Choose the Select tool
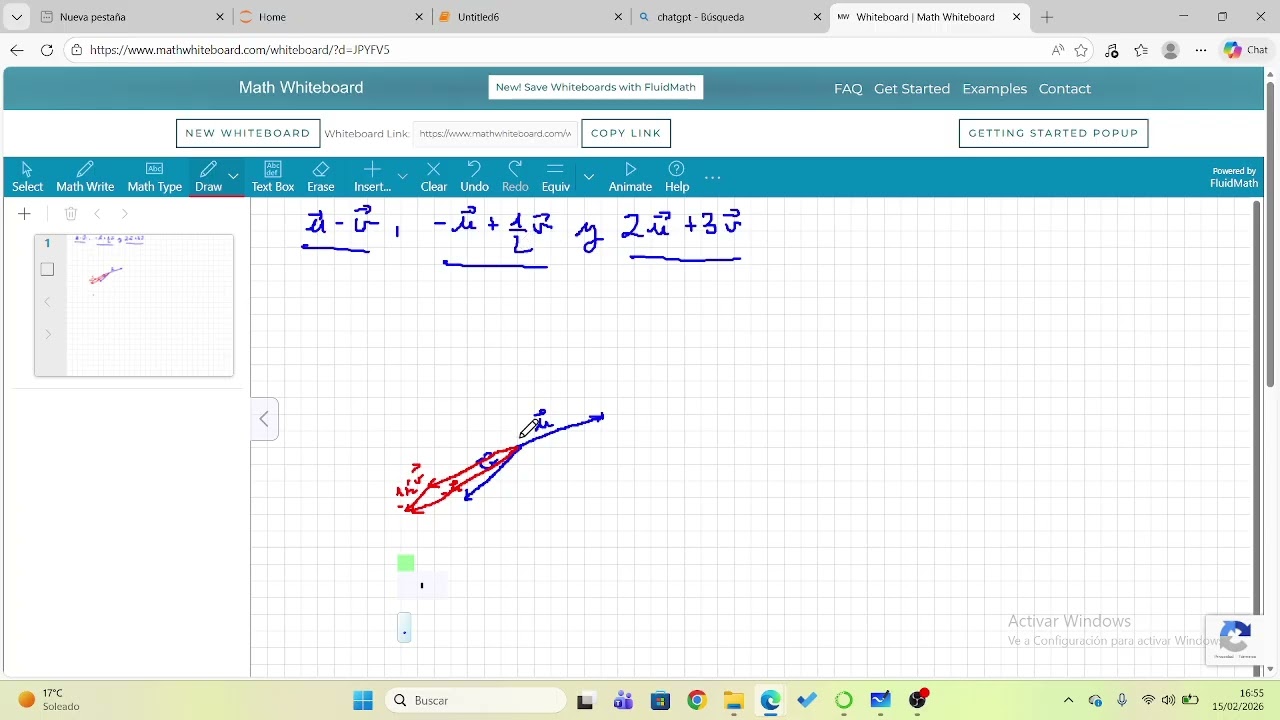Screen dimensions: 1280x720 click(27, 177)
